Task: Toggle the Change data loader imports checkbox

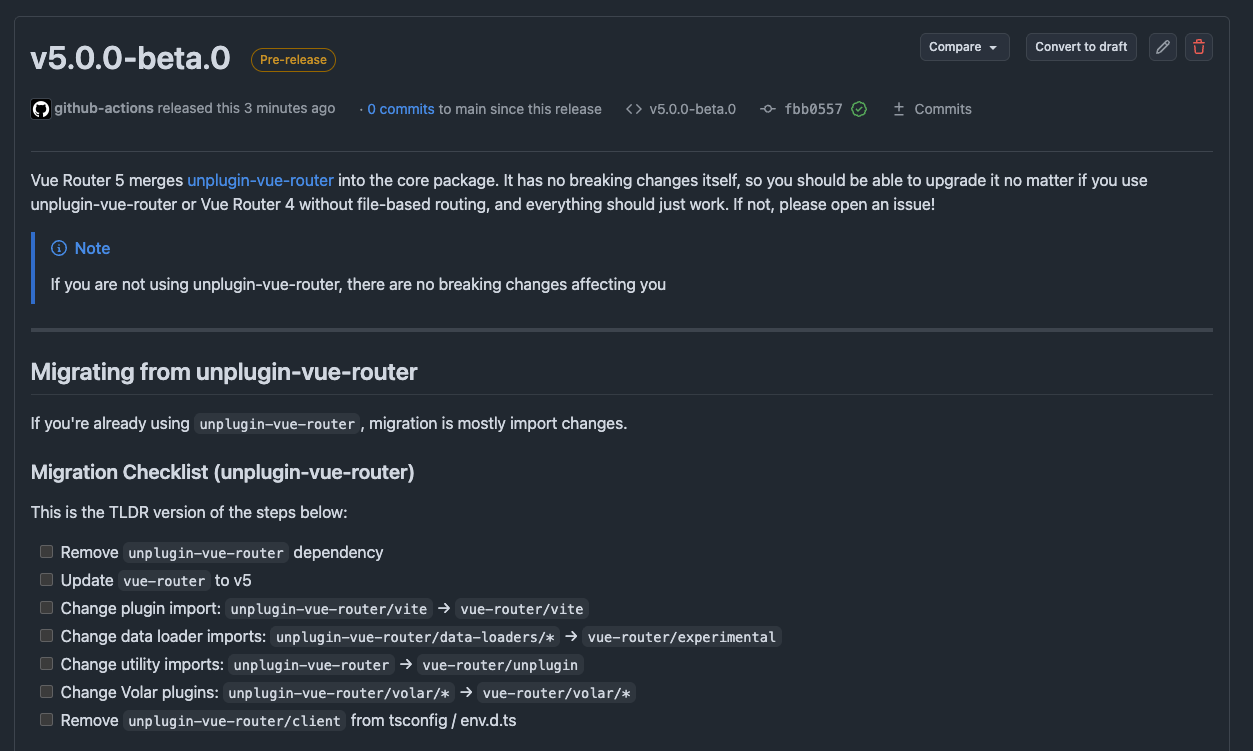Action: click(x=46, y=636)
